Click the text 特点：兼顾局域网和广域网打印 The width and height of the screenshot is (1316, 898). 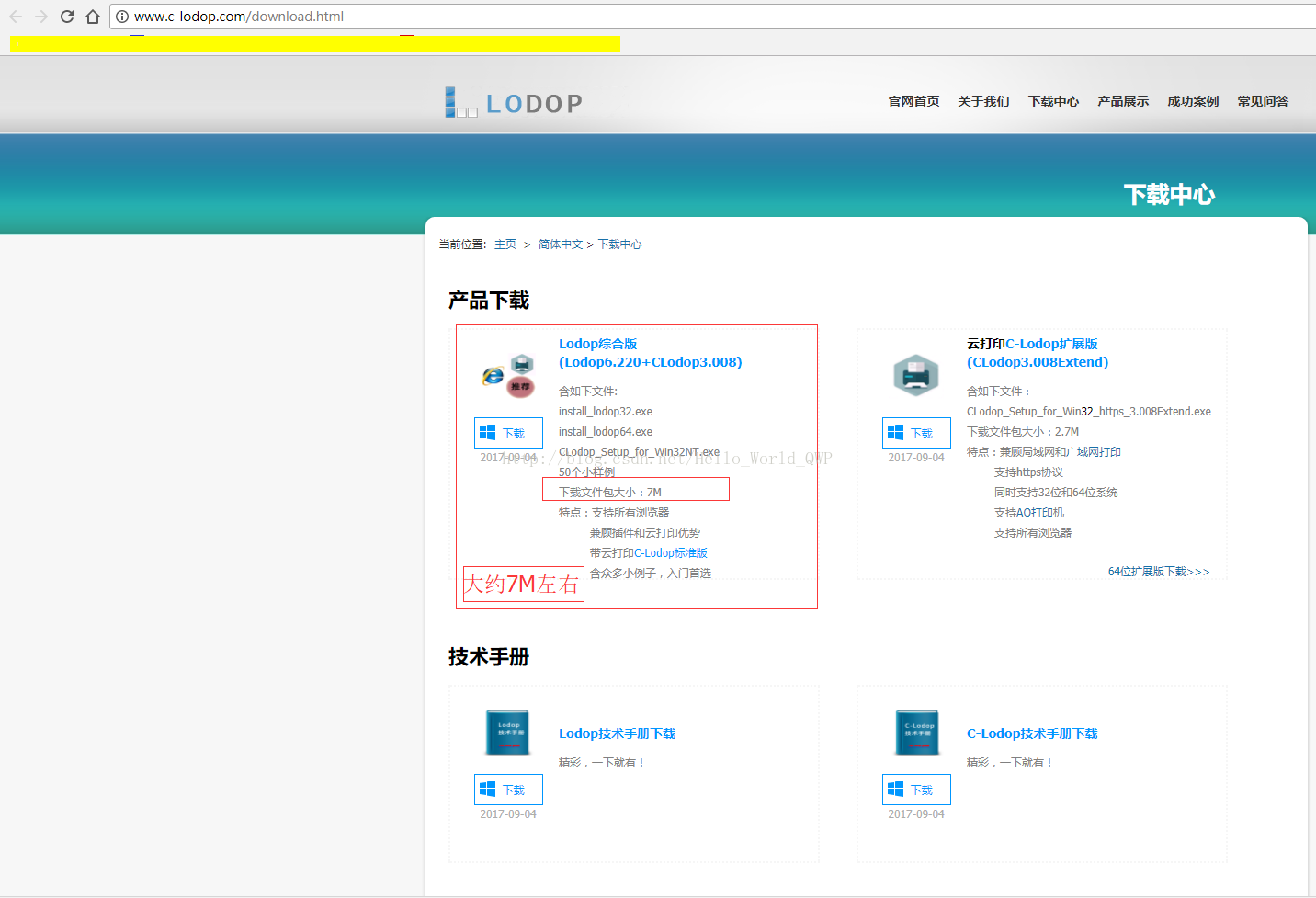coord(1044,452)
